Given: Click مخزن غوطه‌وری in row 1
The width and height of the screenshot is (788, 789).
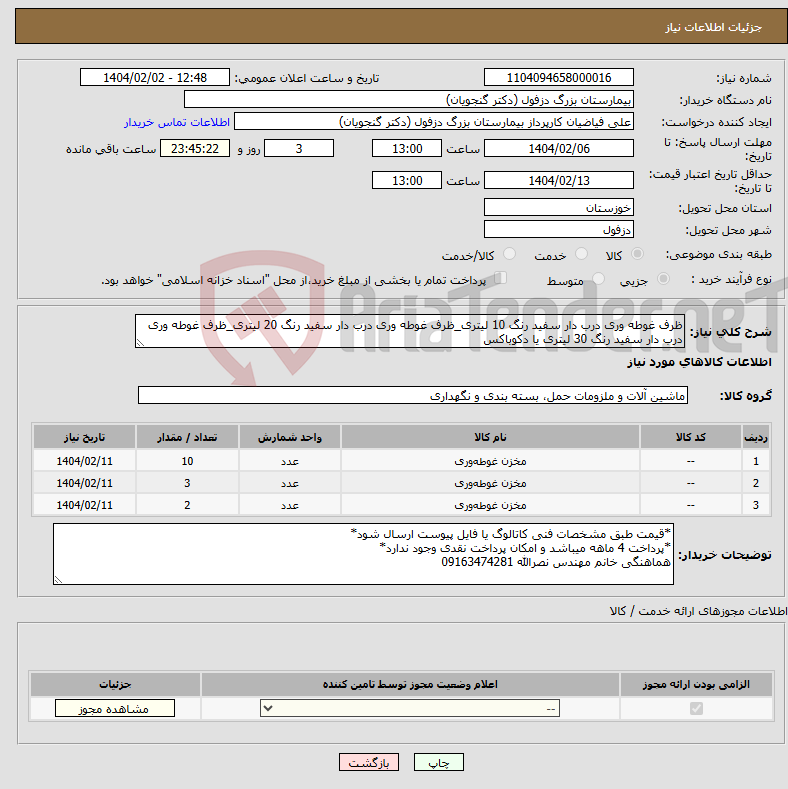Looking at the screenshot, I should click(x=490, y=461).
